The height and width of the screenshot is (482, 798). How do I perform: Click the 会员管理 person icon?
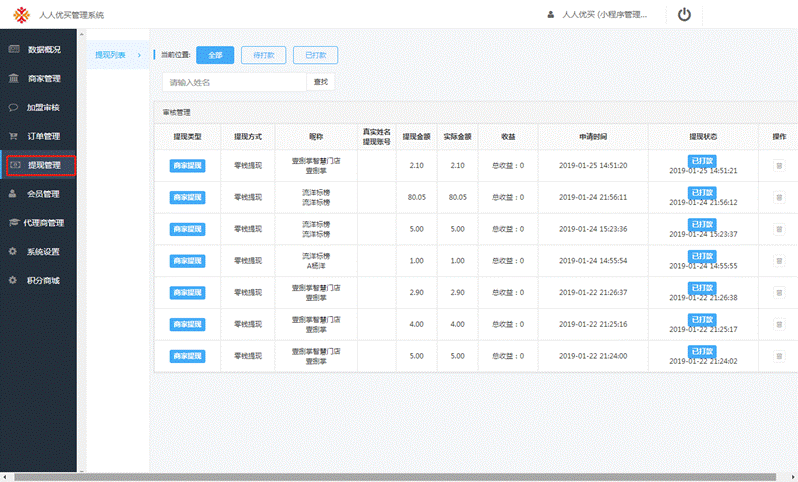pos(13,194)
